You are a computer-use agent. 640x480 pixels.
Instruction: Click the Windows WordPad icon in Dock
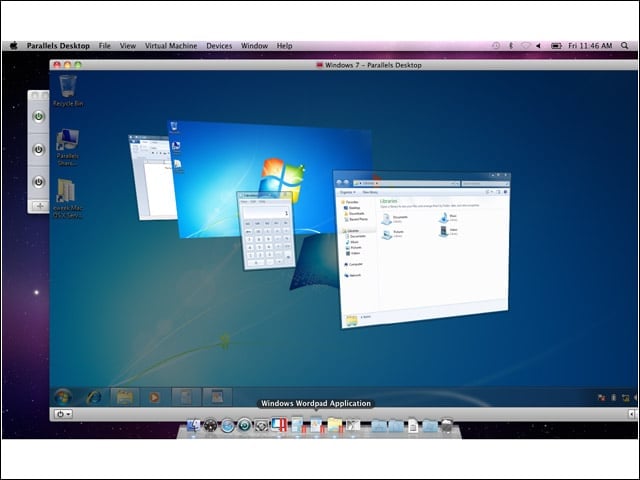point(316,424)
